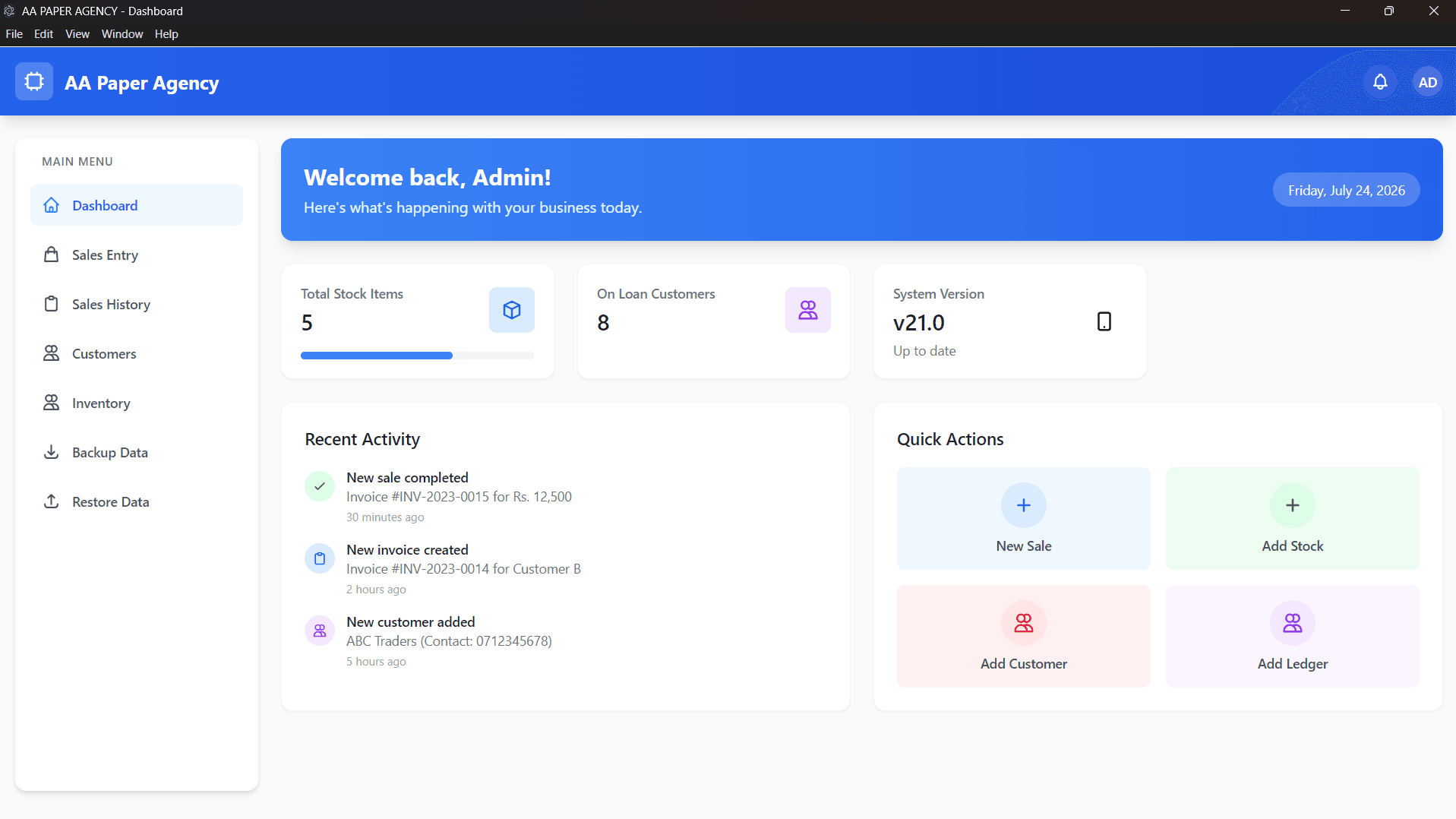This screenshot has width=1456, height=819.
Task: Click the Backup Data download icon
Action: click(51, 452)
